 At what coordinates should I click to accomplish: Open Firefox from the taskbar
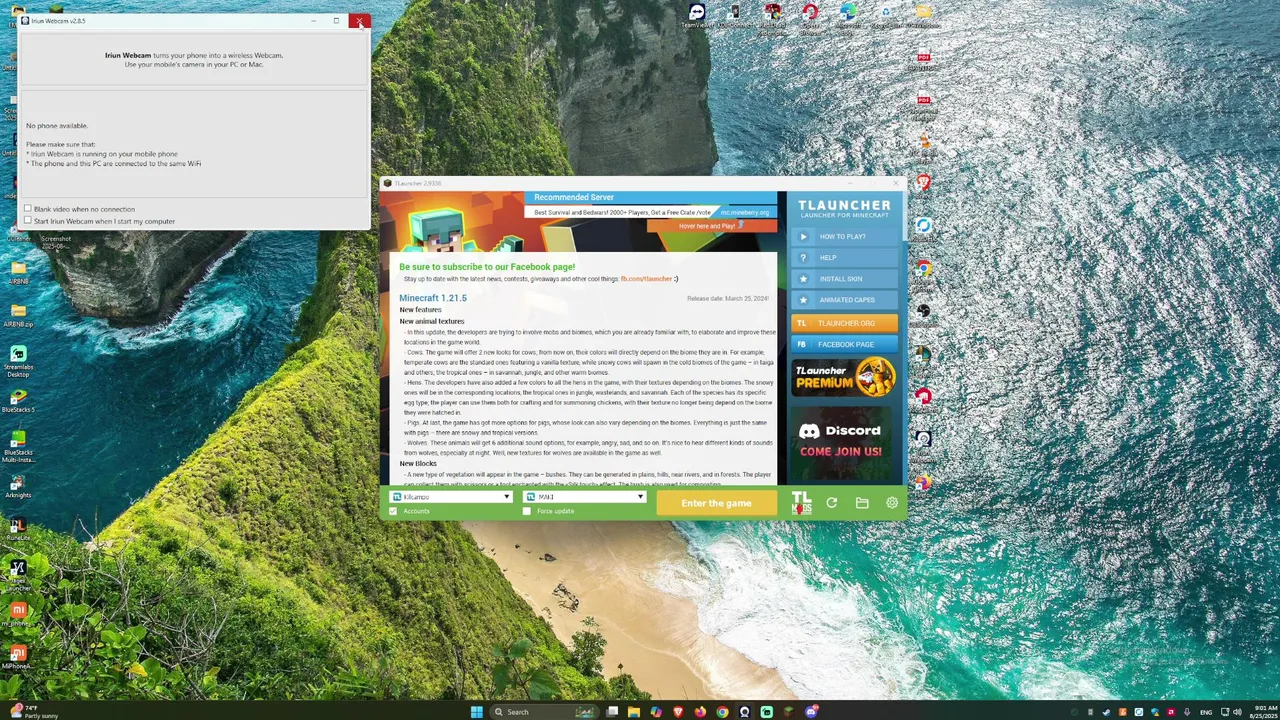pyautogui.click(x=700, y=712)
